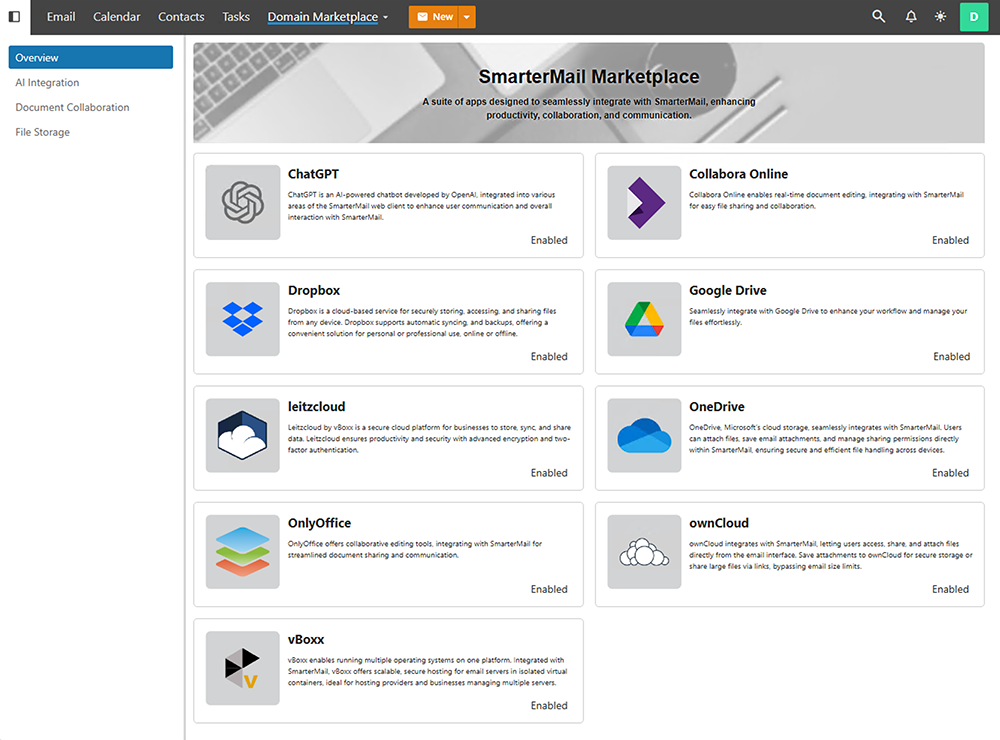This screenshot has height=740, width=1000.
Task: Switch to the Contacts section
Action: click(x=181, y=17)
